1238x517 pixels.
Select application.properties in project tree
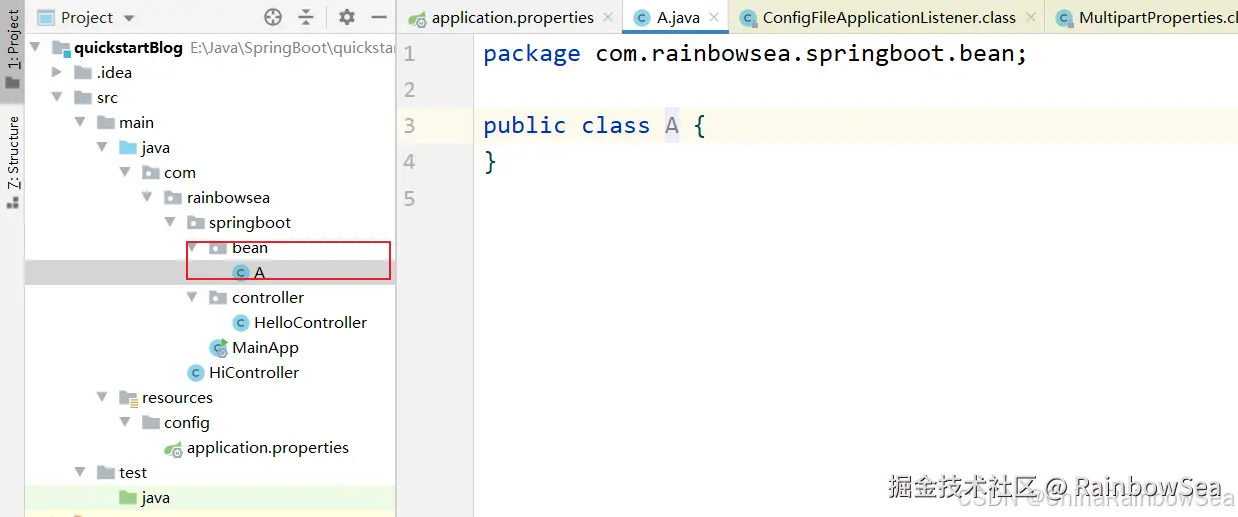(x=268, y=447)
